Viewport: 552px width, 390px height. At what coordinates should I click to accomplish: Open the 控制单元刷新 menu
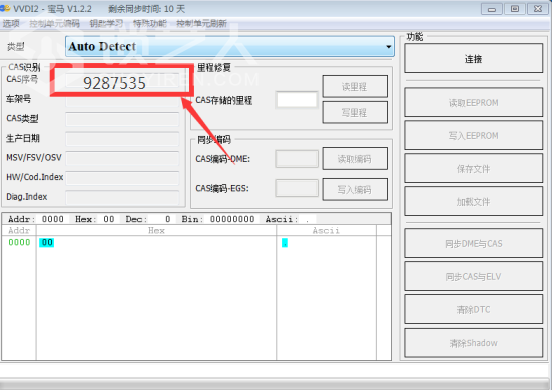201,24
